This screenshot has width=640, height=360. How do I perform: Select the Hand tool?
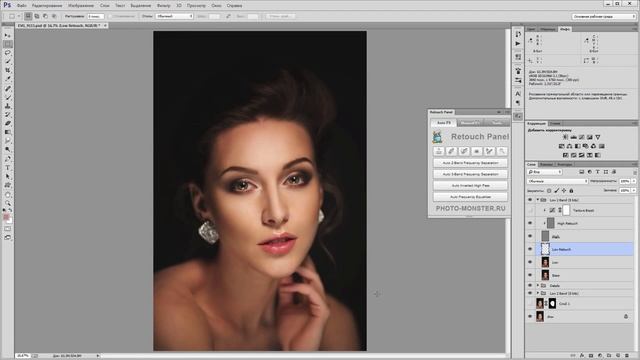(8, 195)
